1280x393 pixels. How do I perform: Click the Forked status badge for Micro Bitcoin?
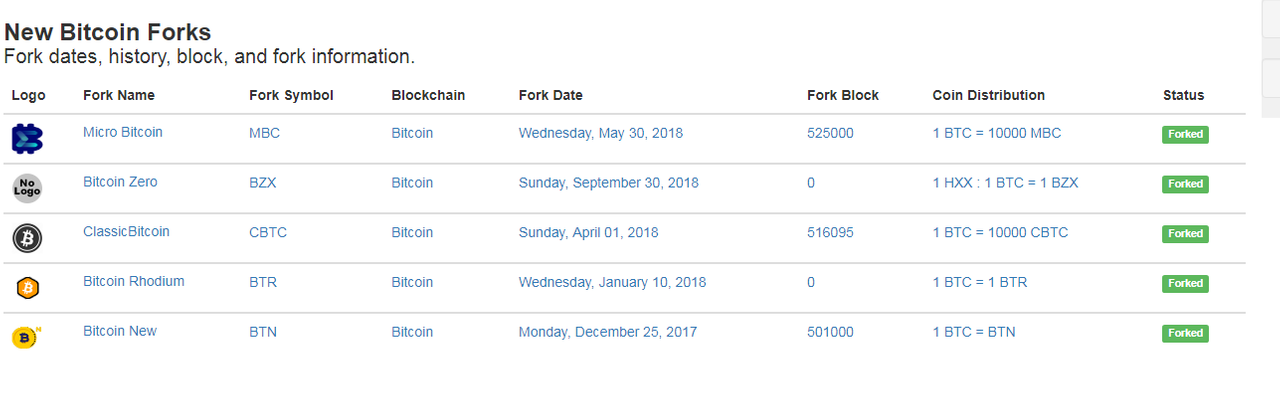[x=1185, y=134]
